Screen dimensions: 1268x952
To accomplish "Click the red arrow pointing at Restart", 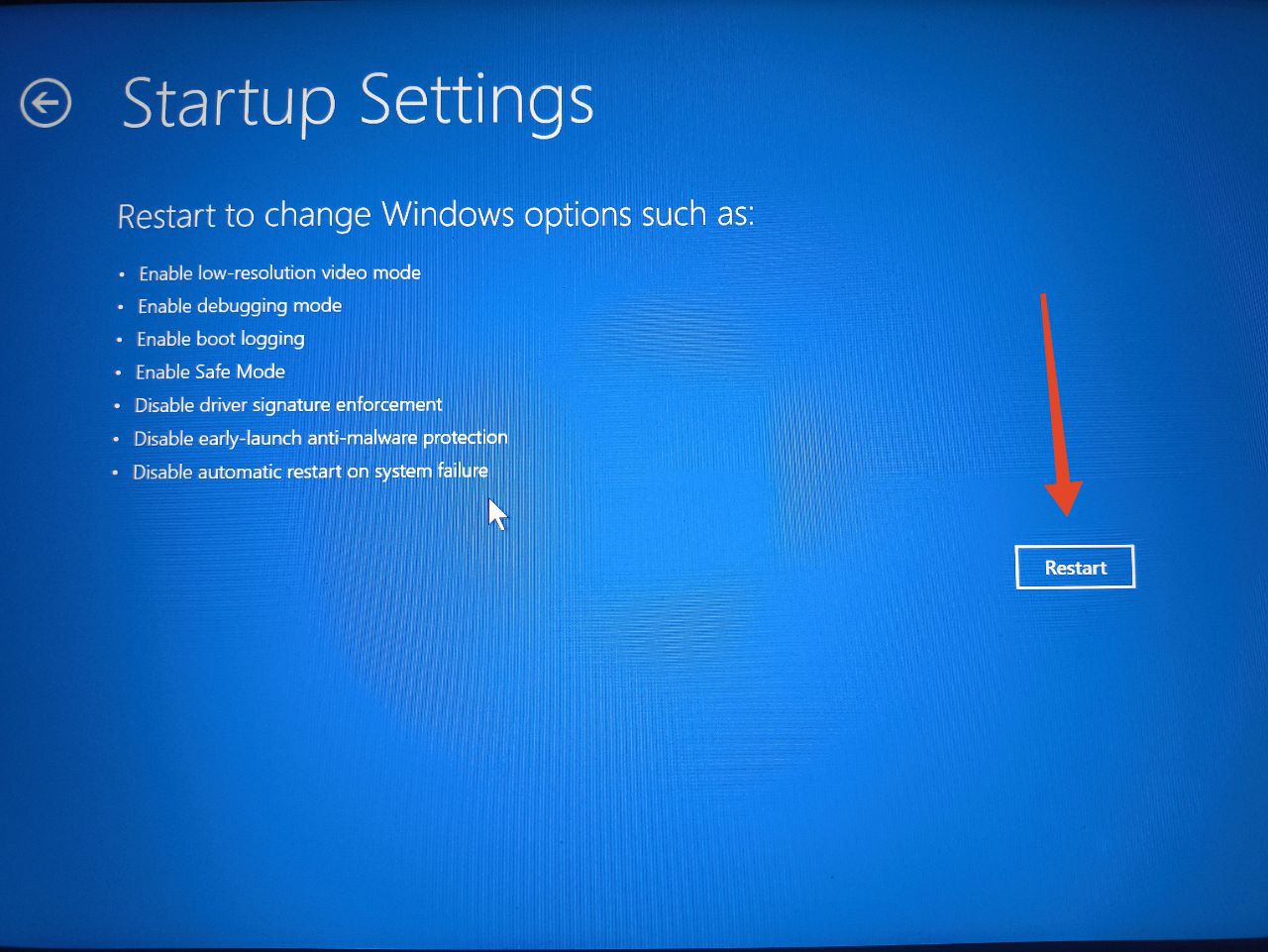I will point(1057,404).
